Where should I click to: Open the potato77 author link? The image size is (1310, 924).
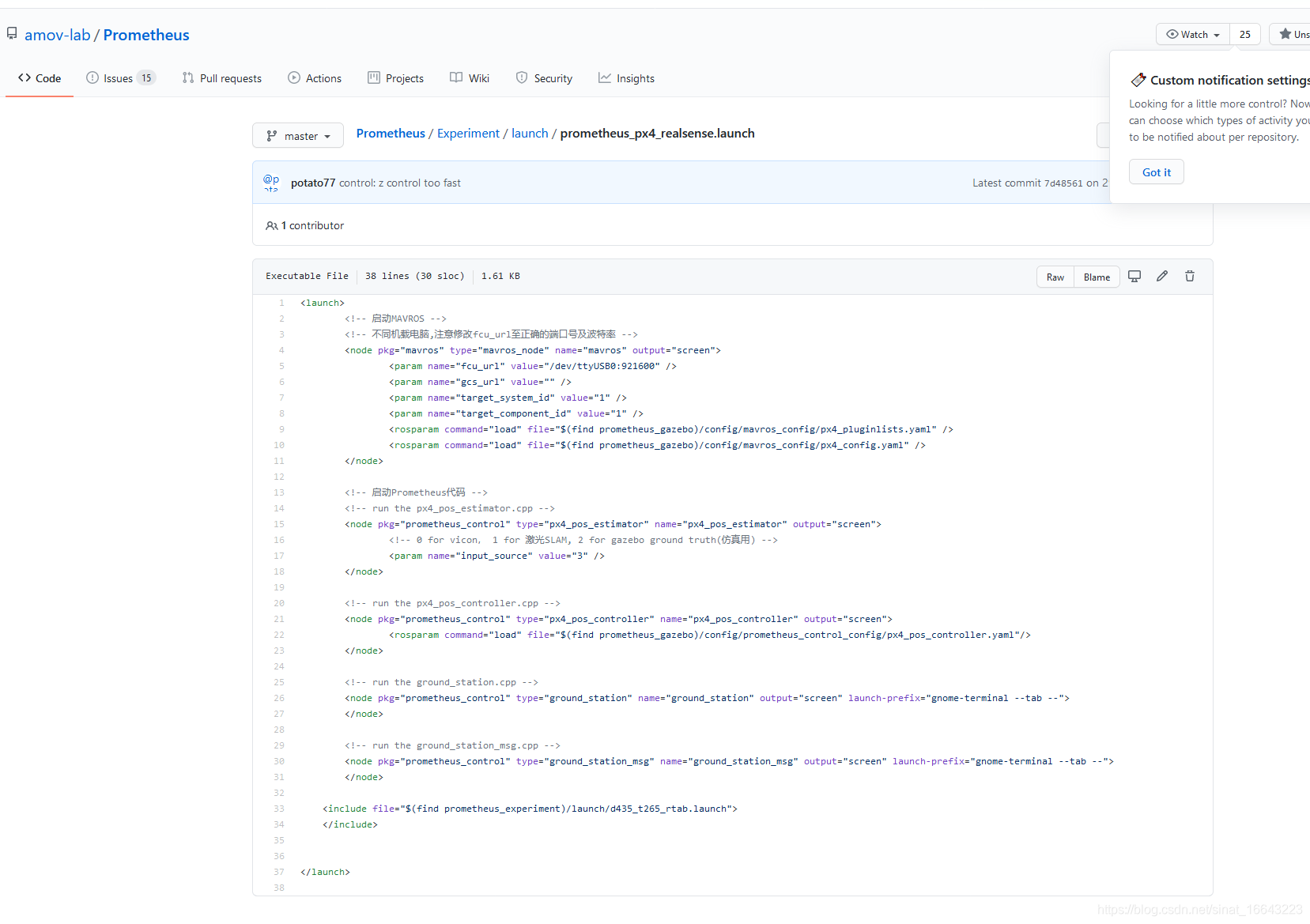[x=313, y=183]
